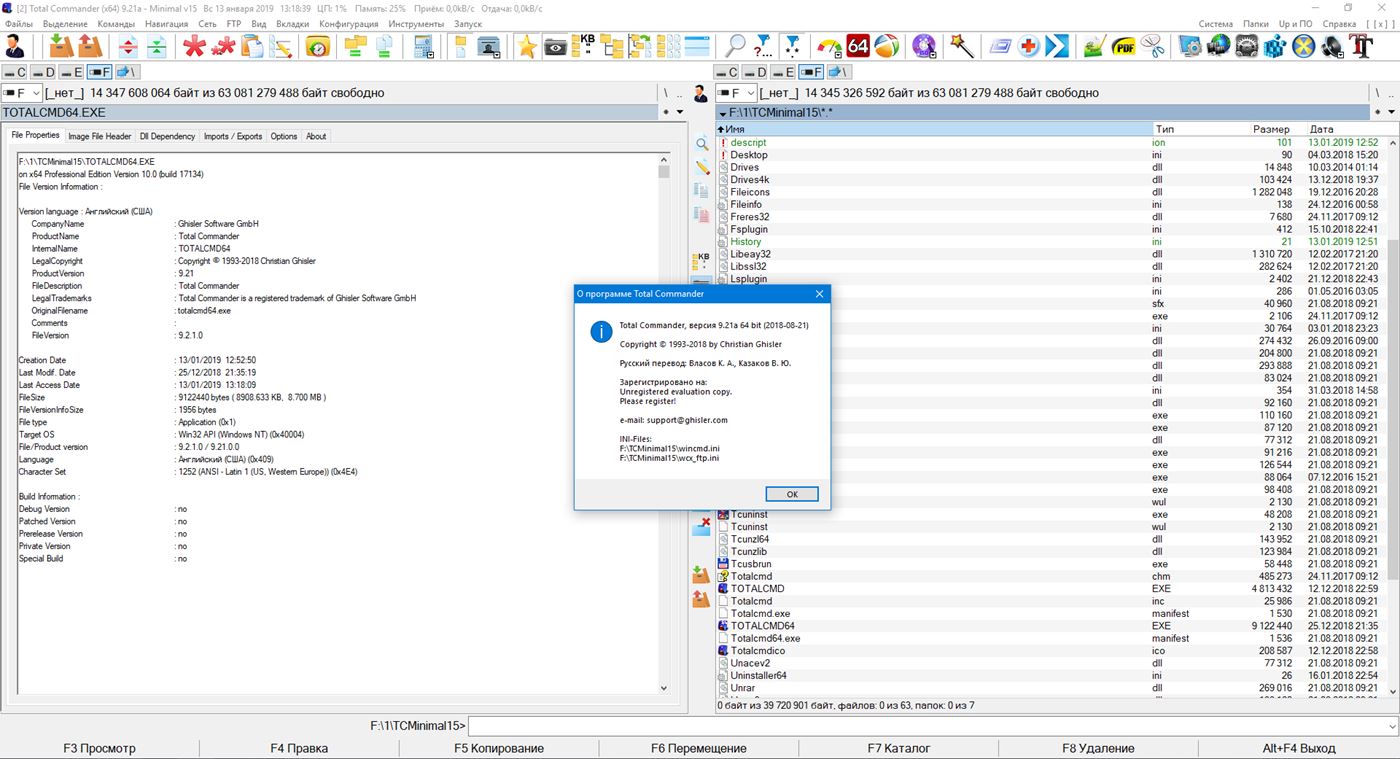
Task: Open the Файлы menu
Action: (x=19, y=23)
